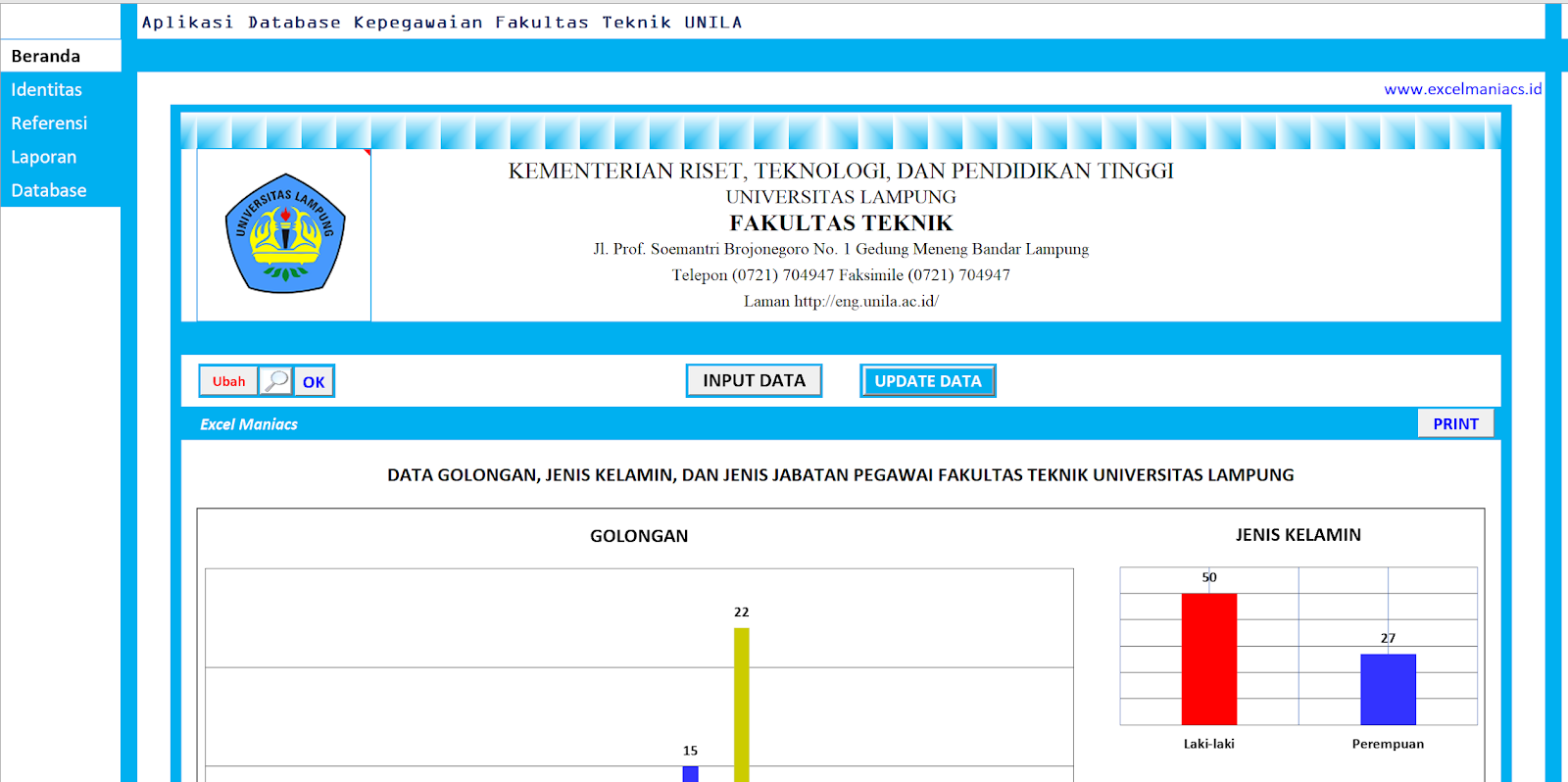Click the PRINT button

1455,423
